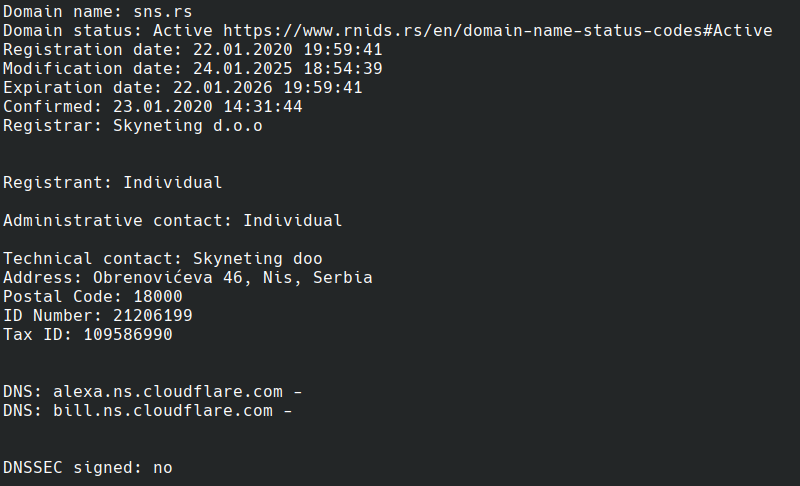Select the Registrar name Skyneting d.o.o
Image resolution: width=800 pixels, height=486 pixels.
(x=187, y=125)
